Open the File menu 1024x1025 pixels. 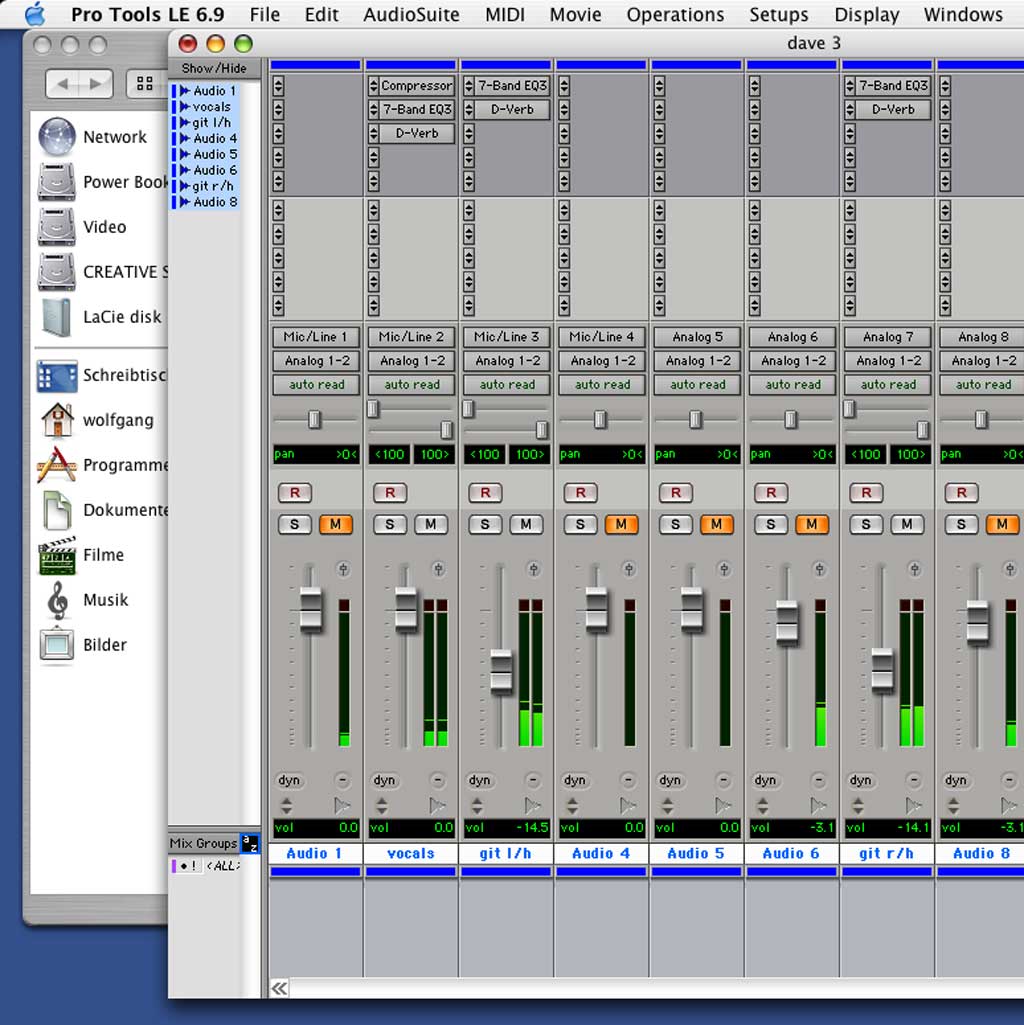tap(265, 14)
